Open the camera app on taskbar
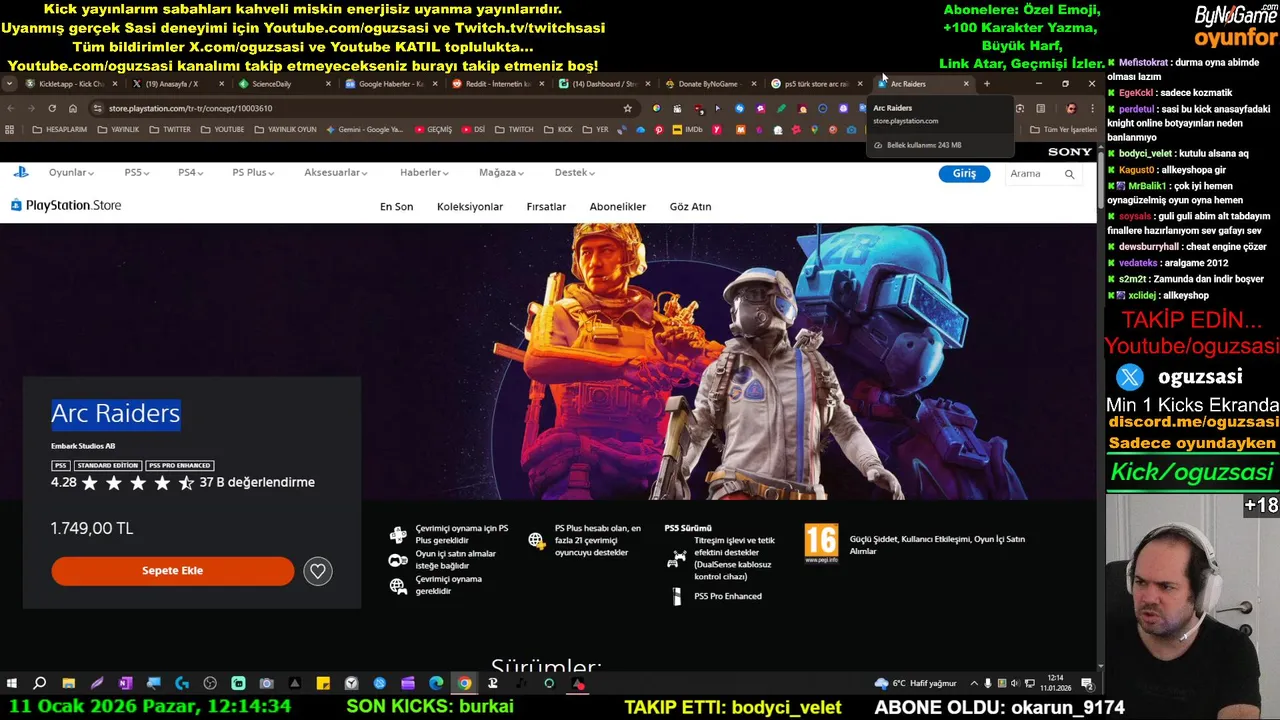Viewport: 1280px width, 720px height. tap(266, 683)
